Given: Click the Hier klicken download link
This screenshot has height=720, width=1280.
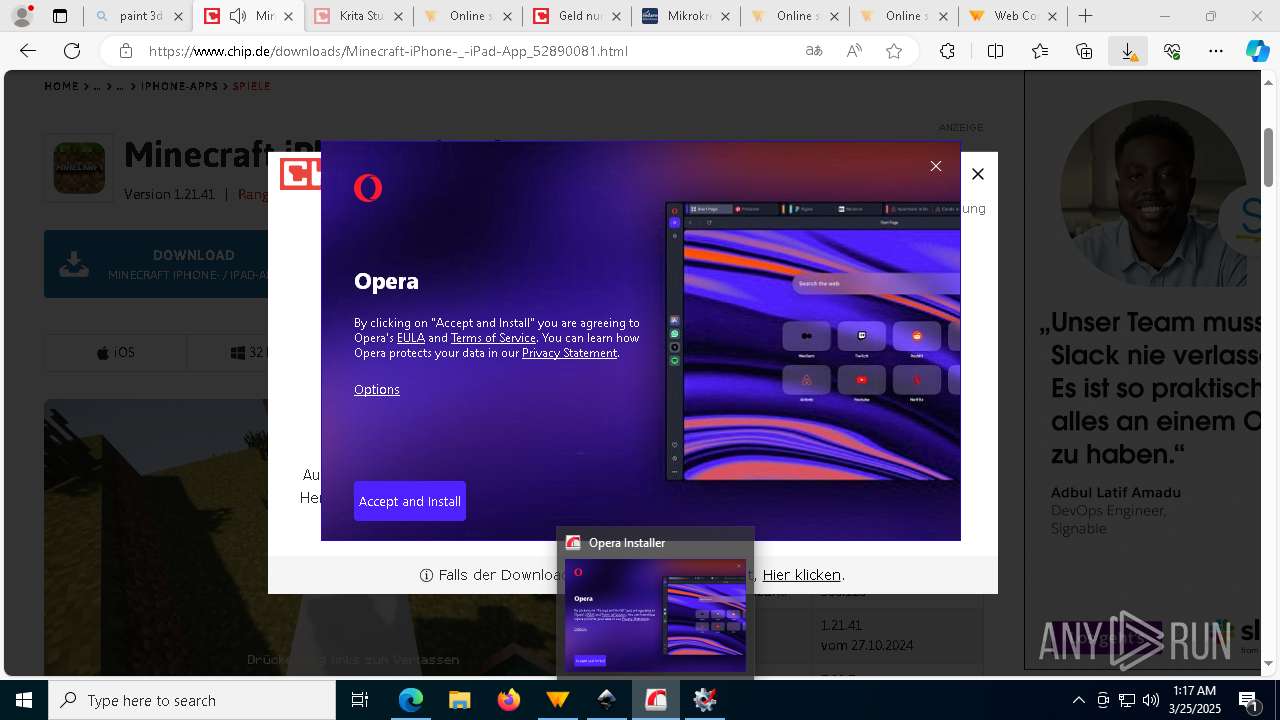Looking at the screenshot, I should tap(802, 575).
